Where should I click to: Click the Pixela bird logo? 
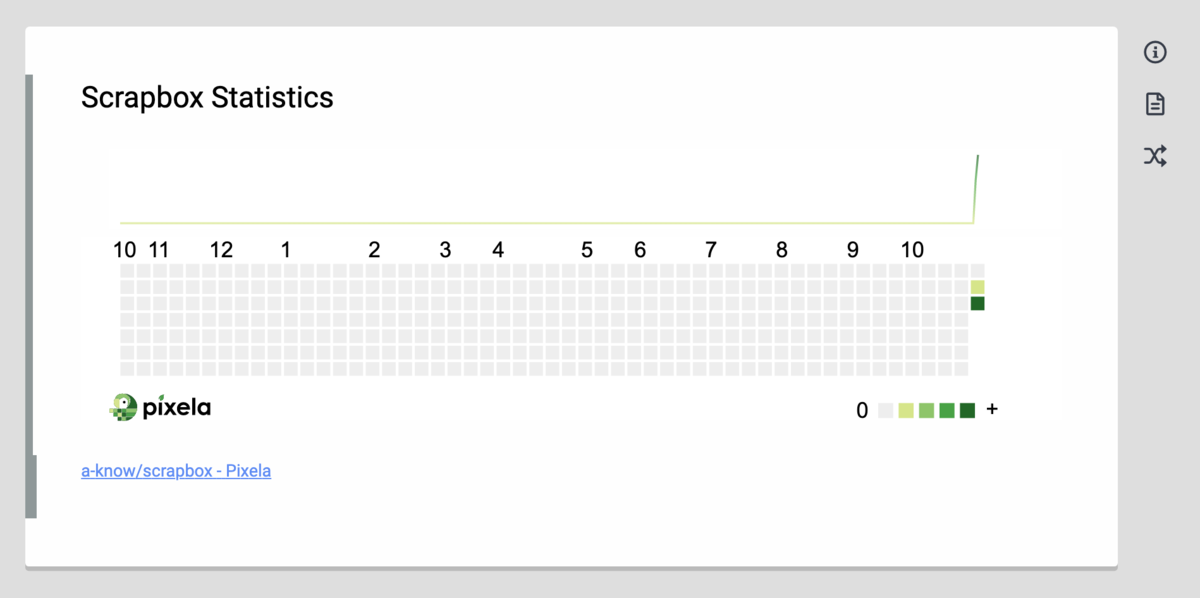[123, 407]
